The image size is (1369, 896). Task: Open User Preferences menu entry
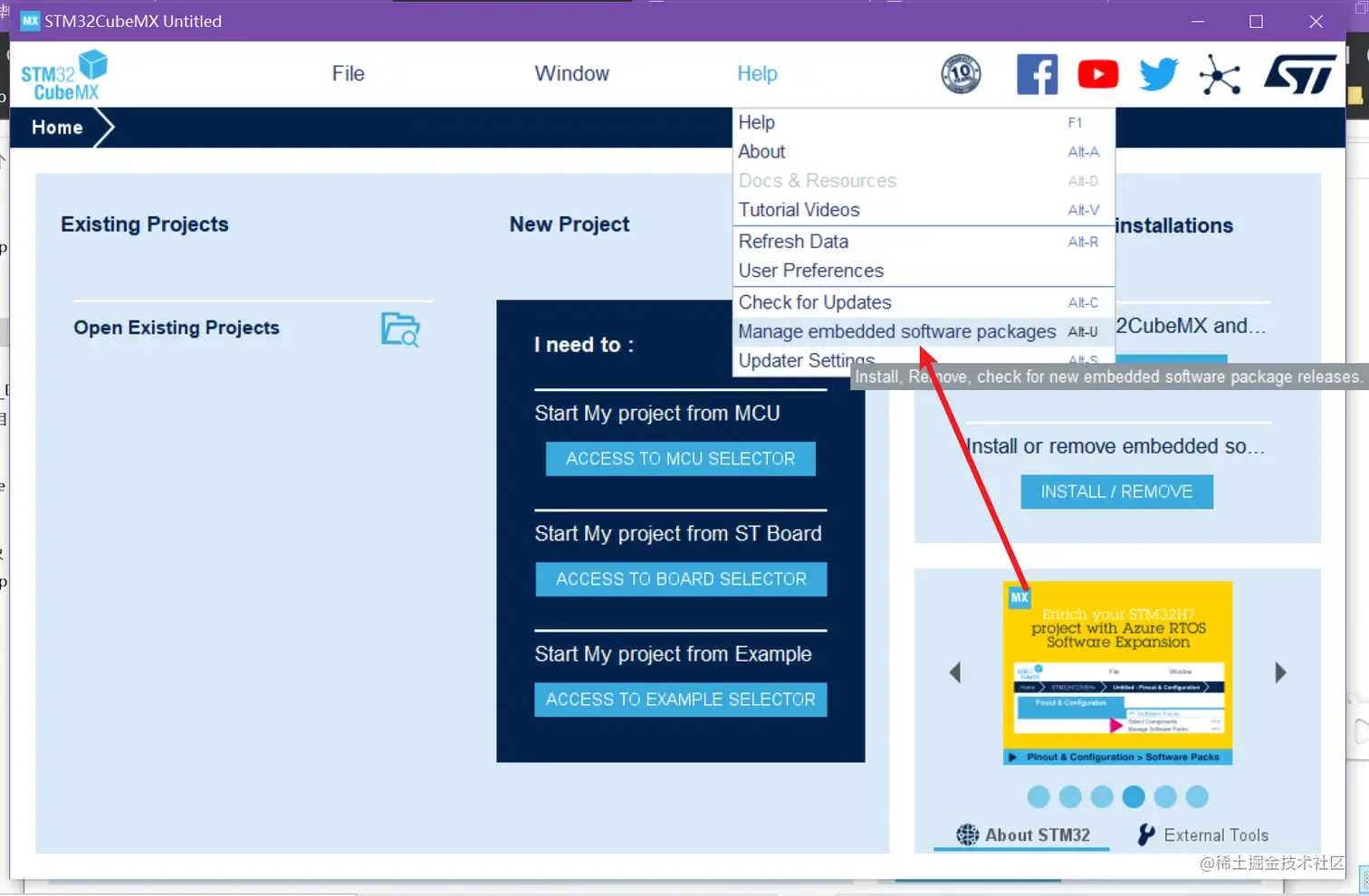924,271
